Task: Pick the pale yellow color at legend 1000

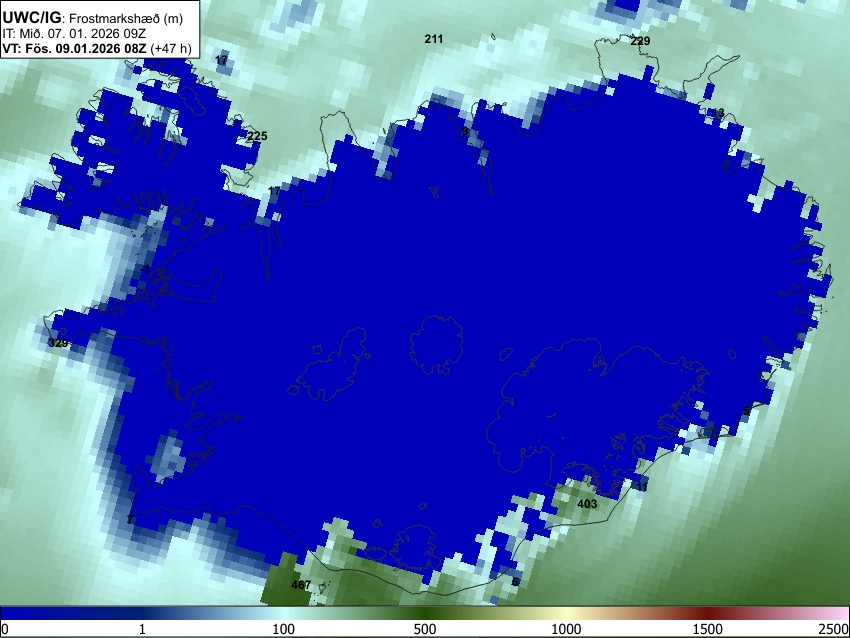Action: coord(566,613)
